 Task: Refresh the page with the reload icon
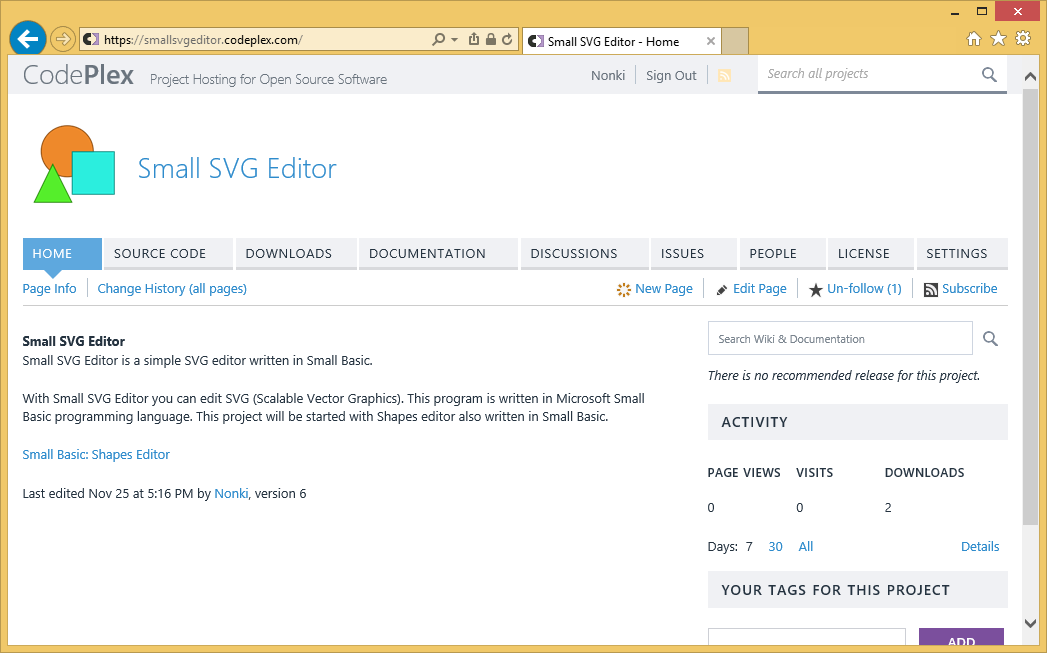point(507,39)
